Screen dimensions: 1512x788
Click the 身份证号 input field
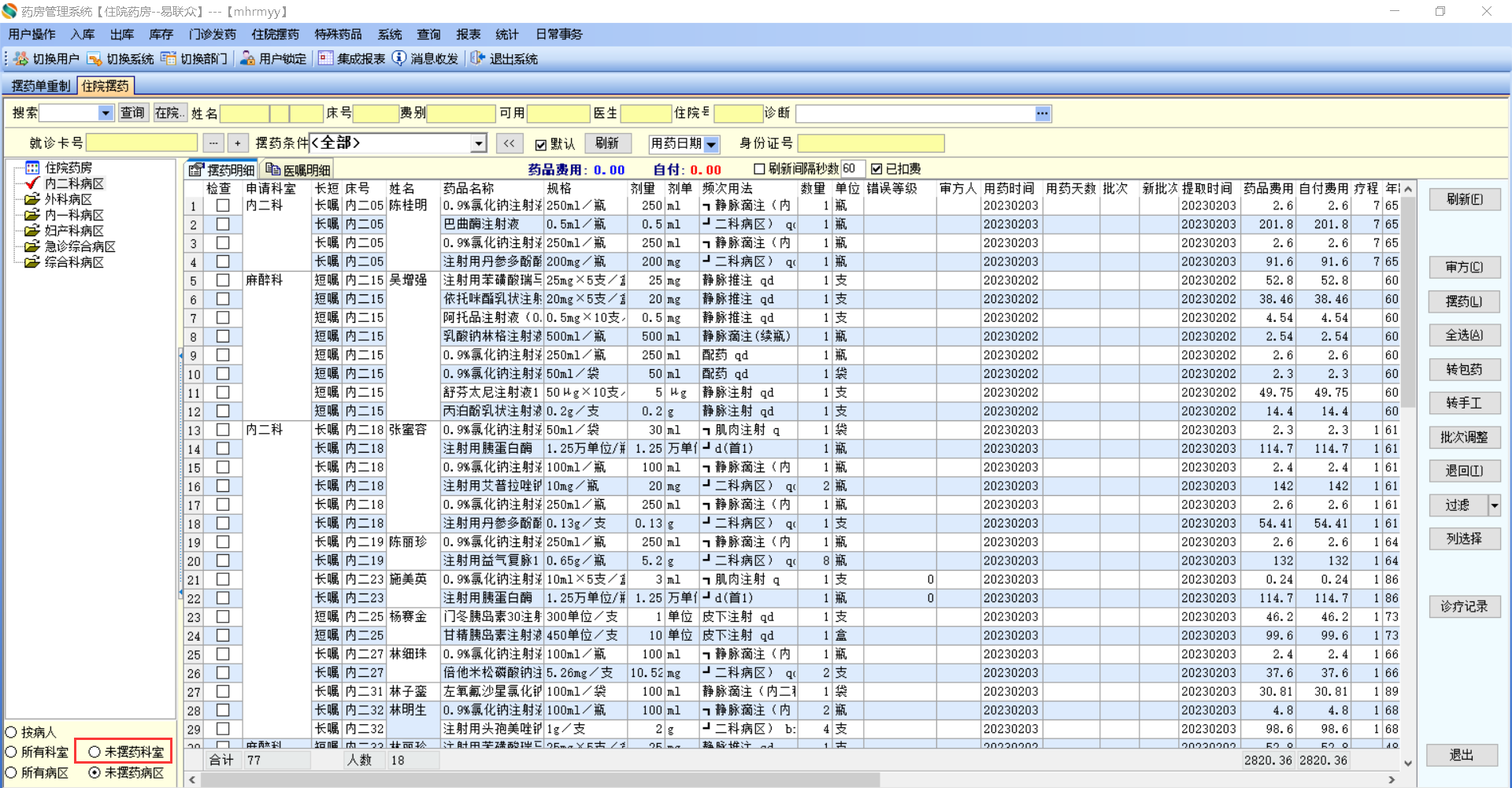pyautogui.click(x=871, y=143)
